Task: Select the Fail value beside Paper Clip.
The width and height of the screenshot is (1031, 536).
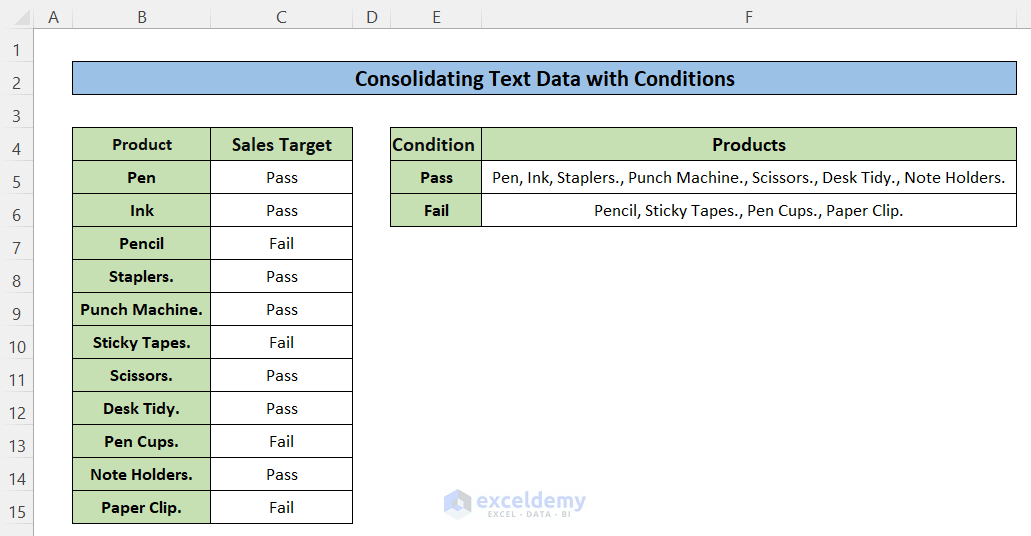Action: coord(281,507)
